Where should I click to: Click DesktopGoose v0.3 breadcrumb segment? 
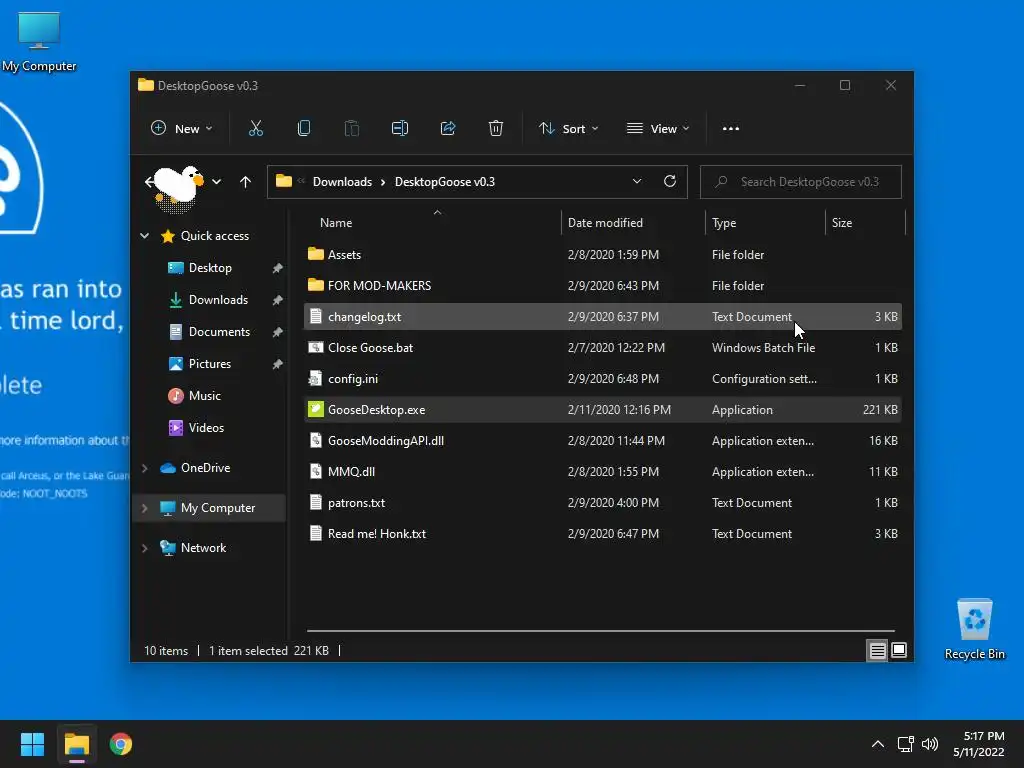pos(445,182)
